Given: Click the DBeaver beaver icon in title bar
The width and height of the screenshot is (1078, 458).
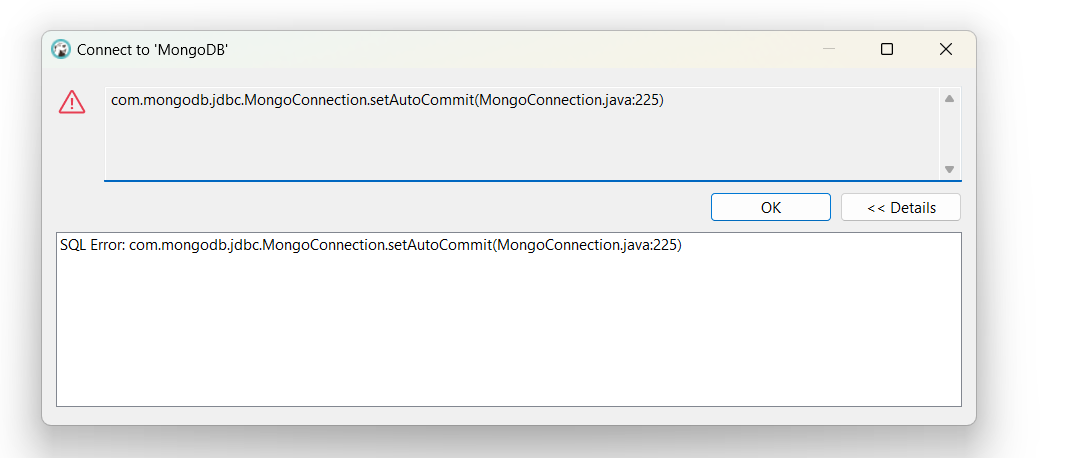Looking at the screenshot, I should click(x=61, y=49).
